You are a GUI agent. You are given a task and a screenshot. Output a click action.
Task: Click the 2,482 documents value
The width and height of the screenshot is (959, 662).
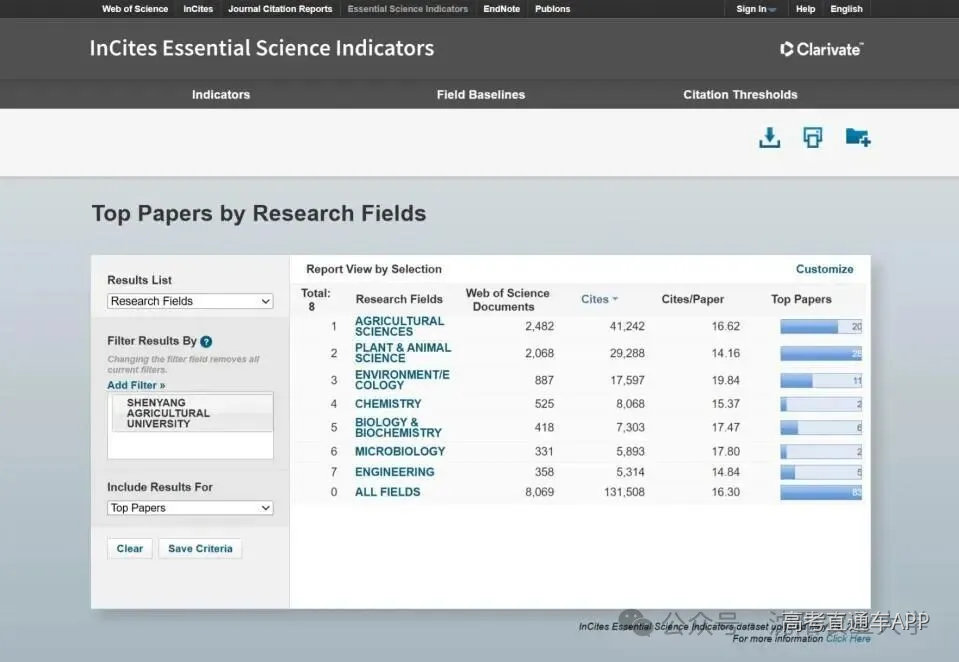(539, 326)
